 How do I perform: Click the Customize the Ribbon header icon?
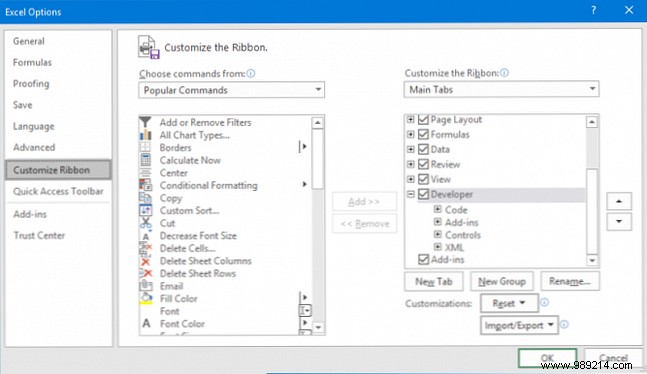tap(149, 47)
